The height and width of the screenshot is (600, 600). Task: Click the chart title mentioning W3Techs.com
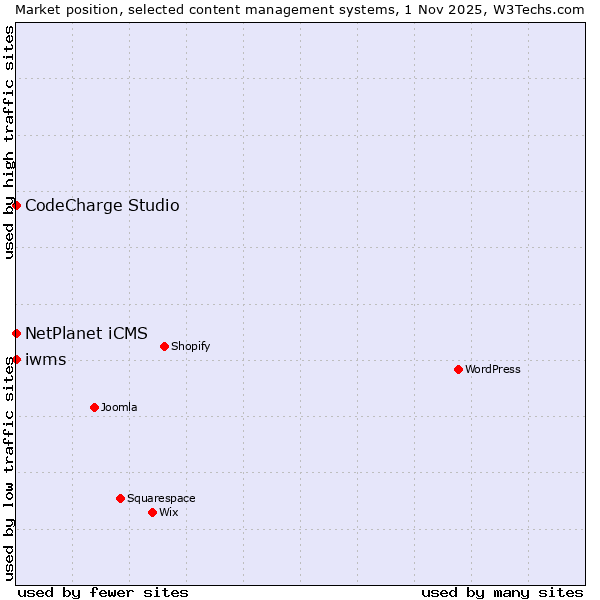(x=300, y=9)
